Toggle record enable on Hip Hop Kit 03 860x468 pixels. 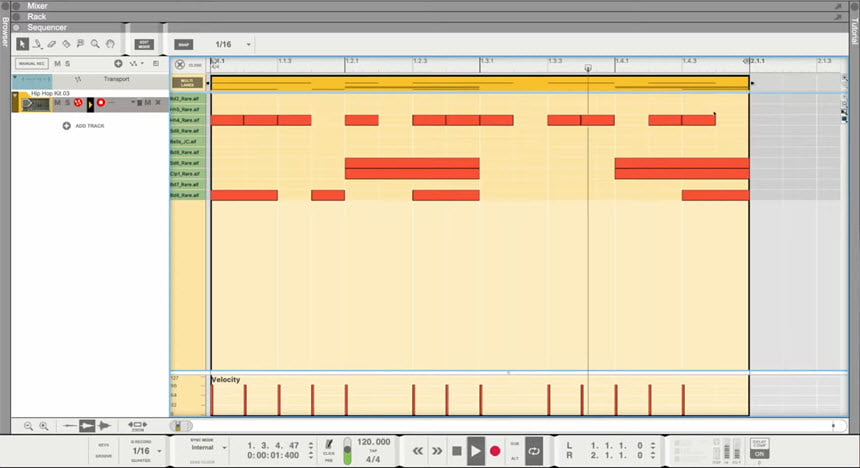click(101, 103)
